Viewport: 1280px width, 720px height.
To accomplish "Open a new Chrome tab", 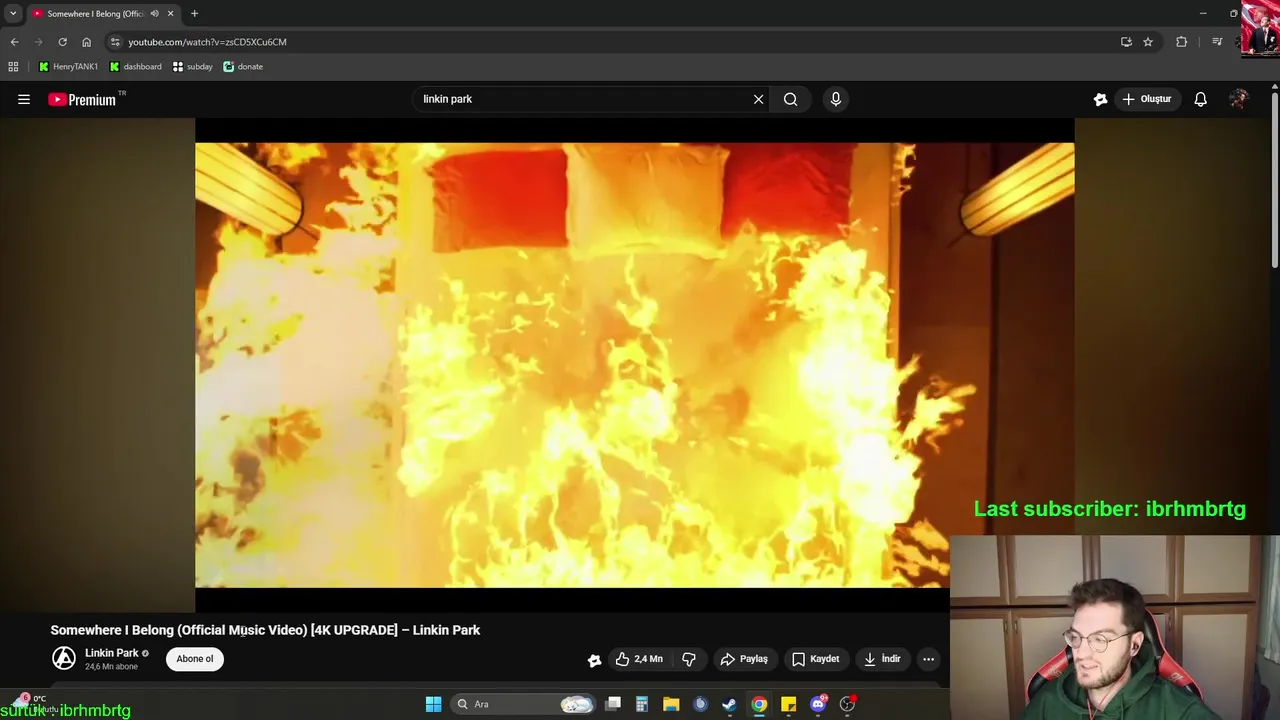I will coord(194,13).
